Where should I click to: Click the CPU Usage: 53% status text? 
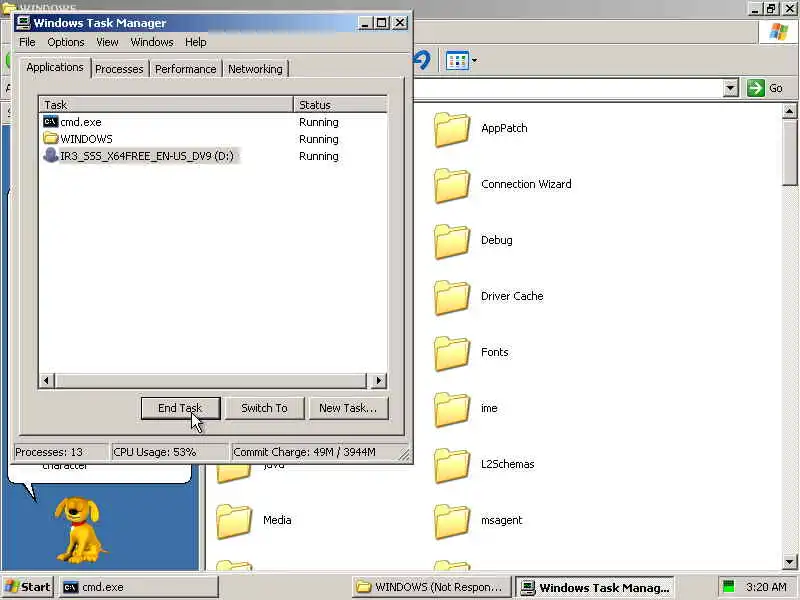[155, 452]
